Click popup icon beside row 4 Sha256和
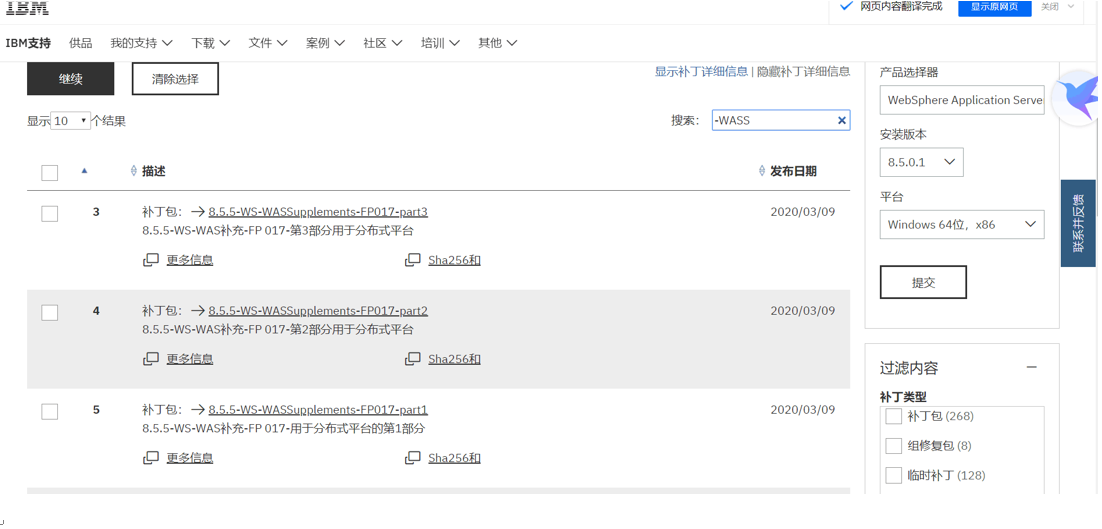 (x=413, y=359)
